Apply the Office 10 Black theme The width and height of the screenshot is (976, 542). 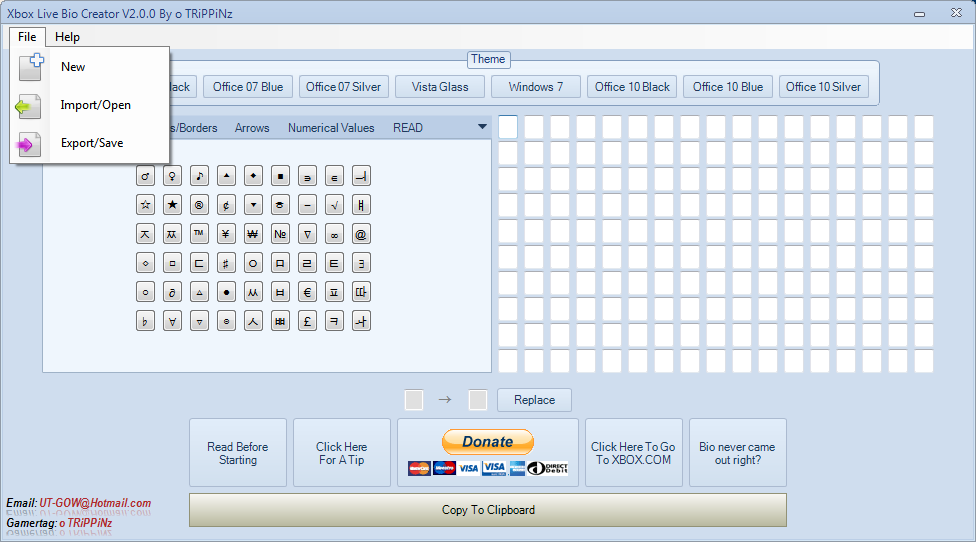click(632, 87)
